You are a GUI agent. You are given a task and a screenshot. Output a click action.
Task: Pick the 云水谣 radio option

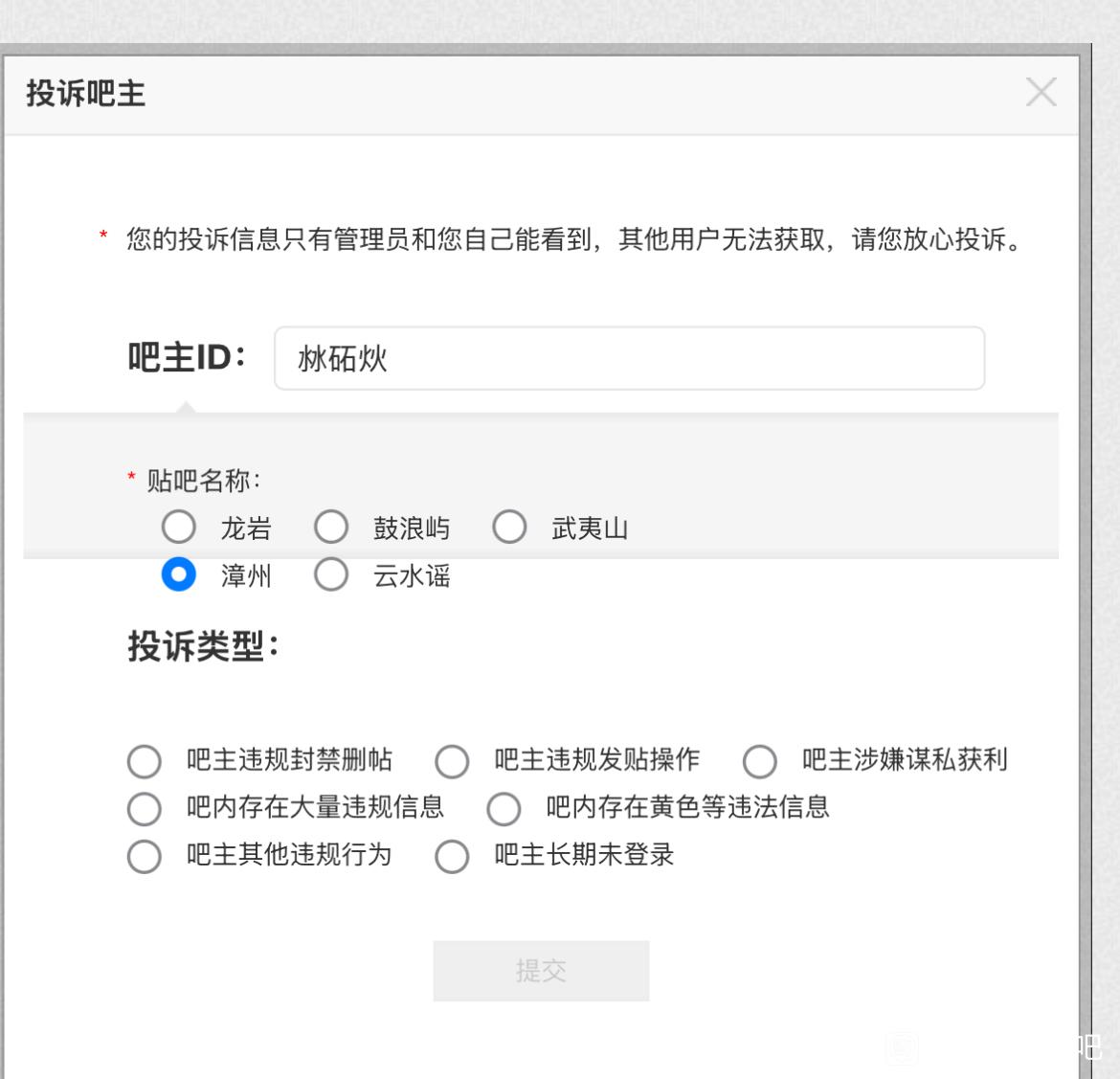tap(331, 574)
